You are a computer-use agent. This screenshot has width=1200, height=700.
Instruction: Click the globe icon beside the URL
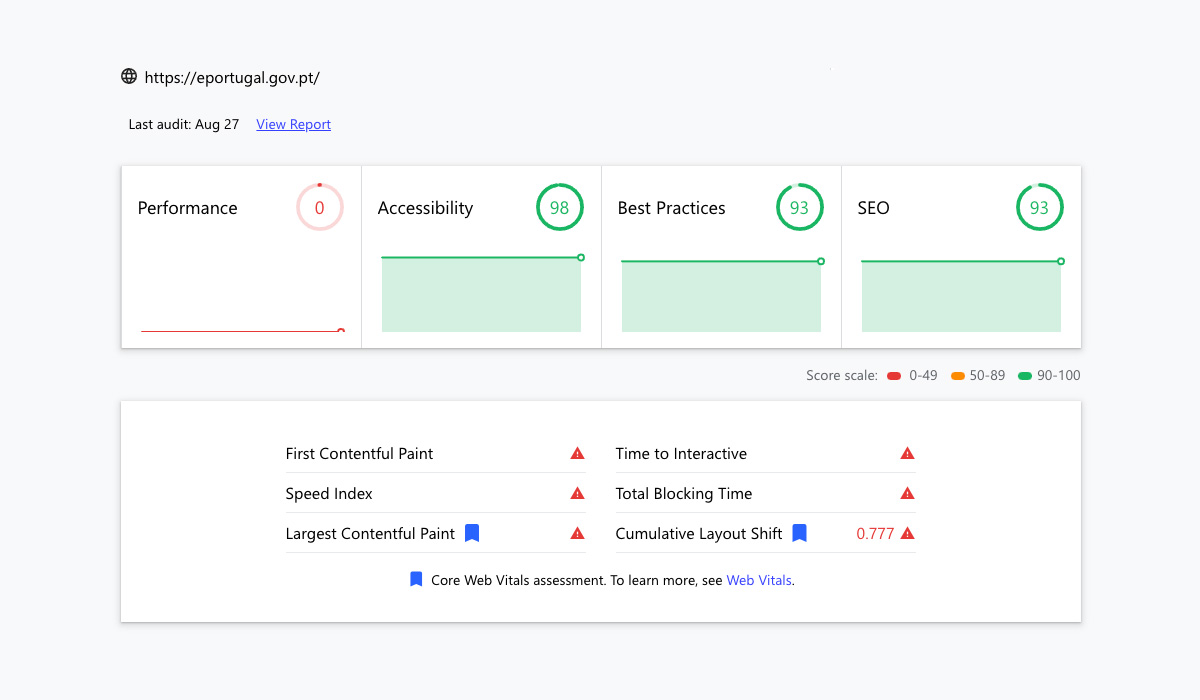coord(129,77)
